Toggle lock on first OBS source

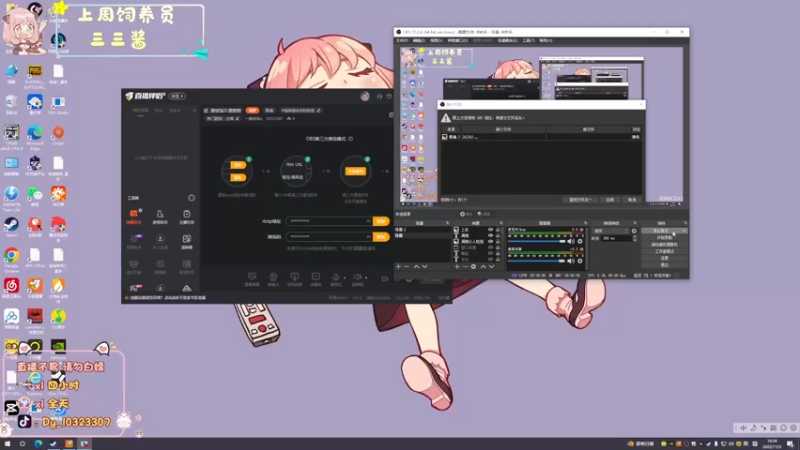click(x=498, y=230)
